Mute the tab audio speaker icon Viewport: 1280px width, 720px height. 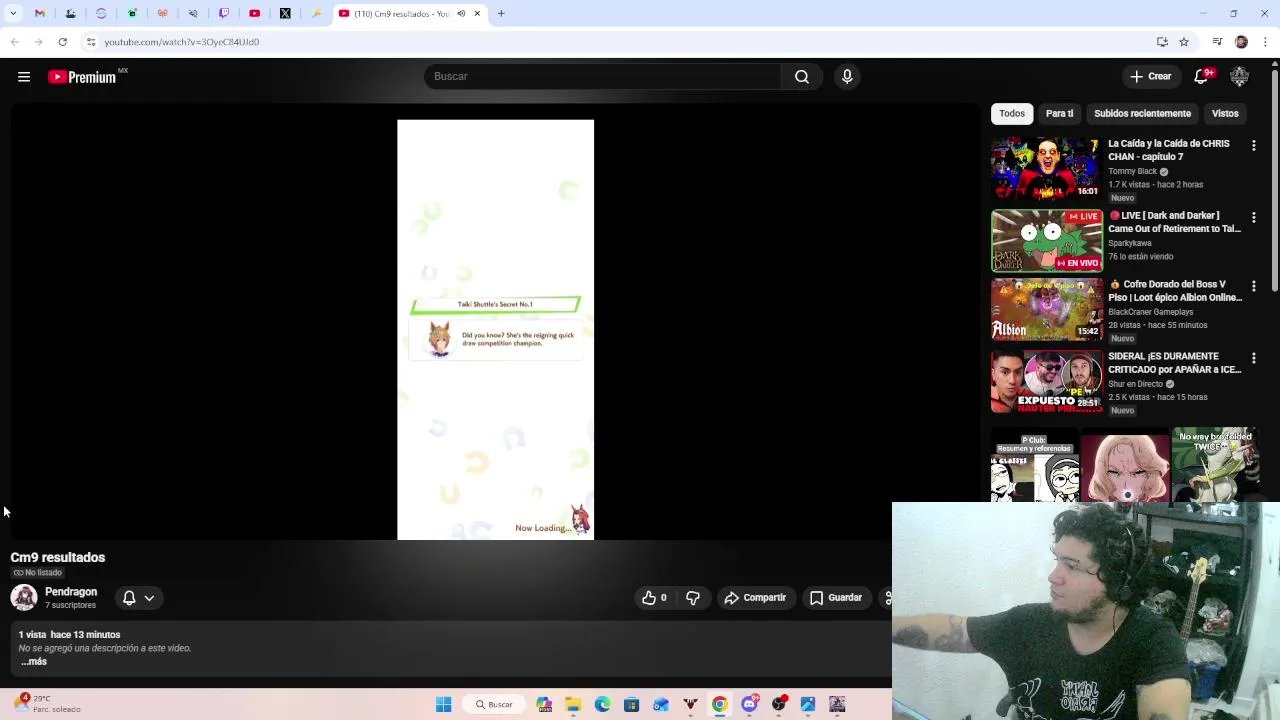pos(461,14)
